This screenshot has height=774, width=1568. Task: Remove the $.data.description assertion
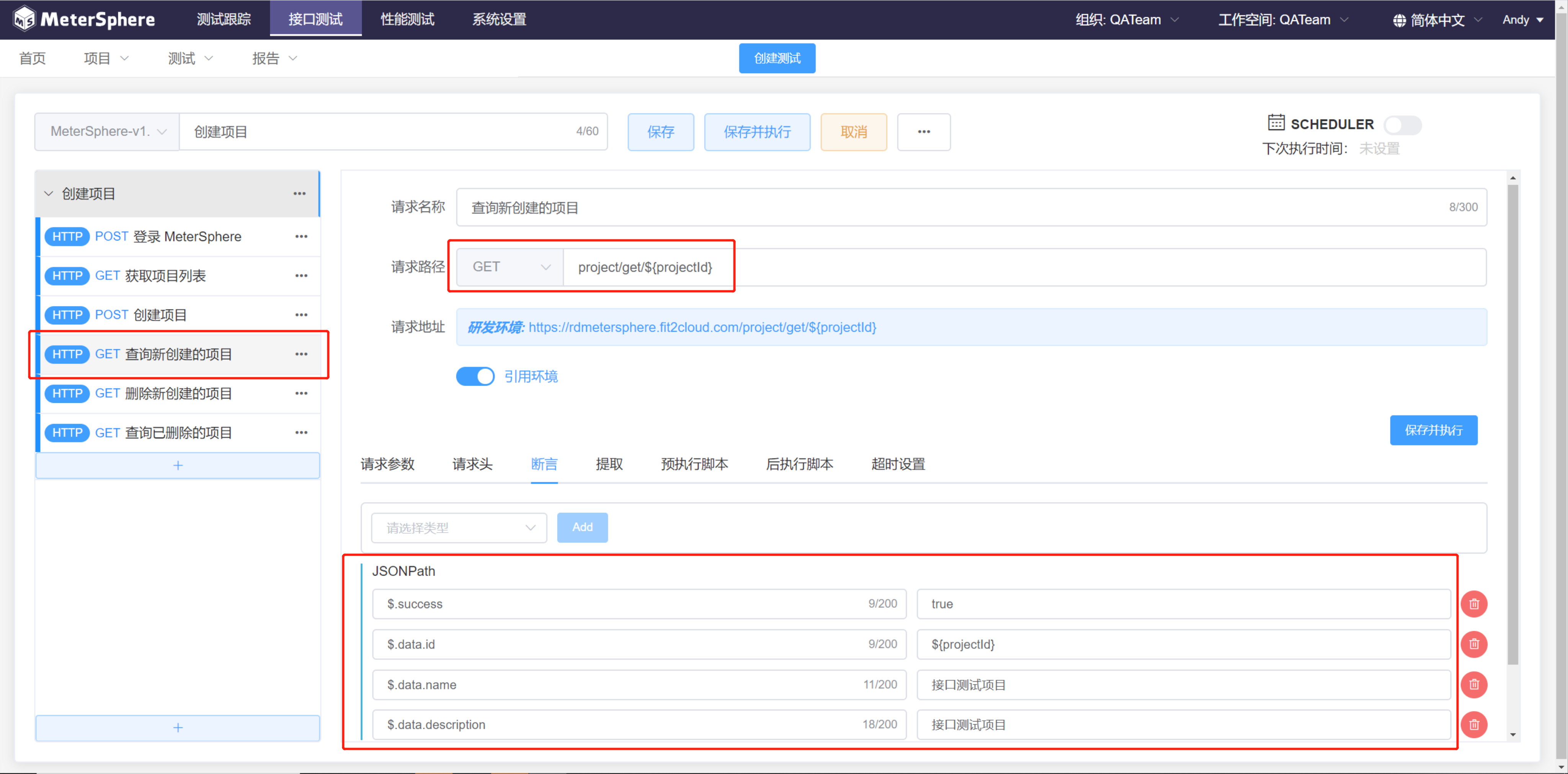(x=1474, y=724)
